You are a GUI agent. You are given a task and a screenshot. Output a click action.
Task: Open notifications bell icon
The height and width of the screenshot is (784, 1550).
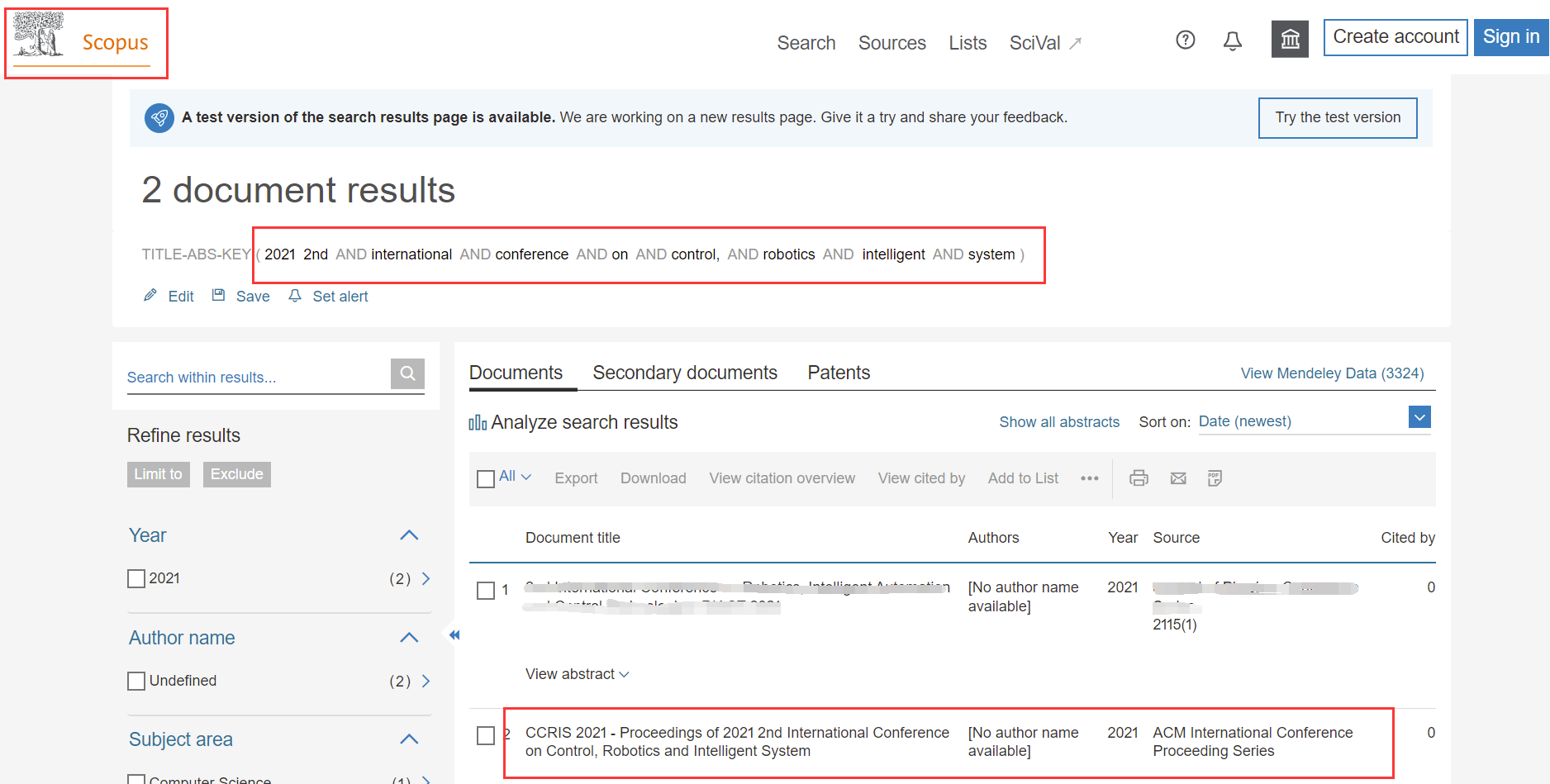coord(1233,40)
